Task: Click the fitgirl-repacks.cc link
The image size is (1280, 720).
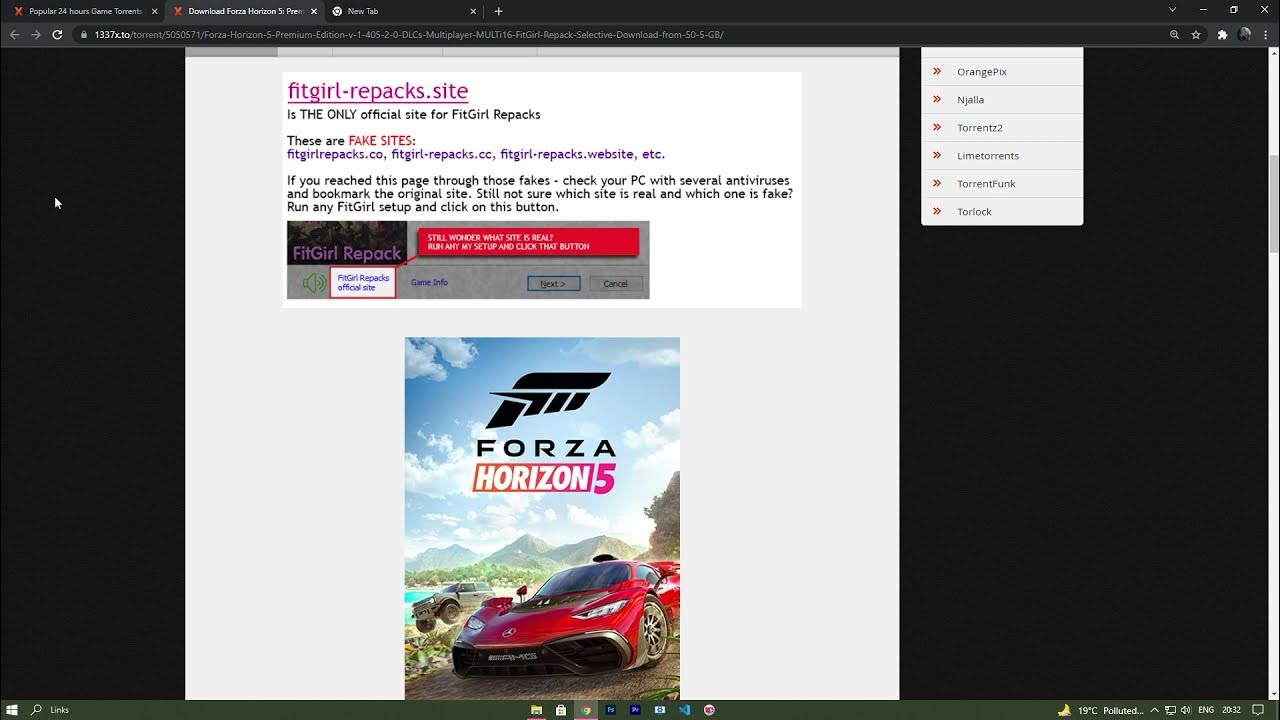Action: pyautogui.click(x=441, y=154)
